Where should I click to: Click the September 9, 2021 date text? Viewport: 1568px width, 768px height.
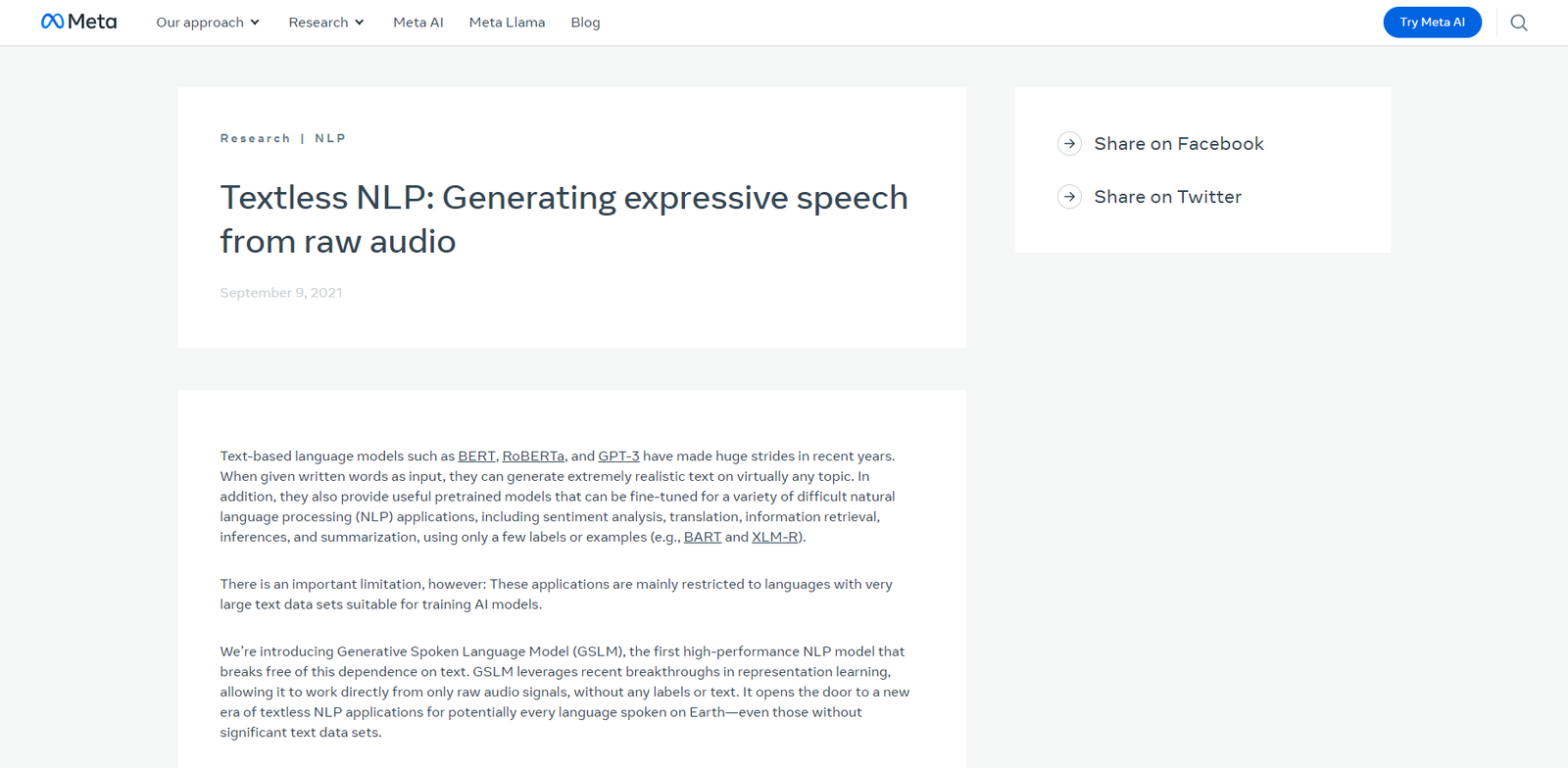(x=281, y=293)
